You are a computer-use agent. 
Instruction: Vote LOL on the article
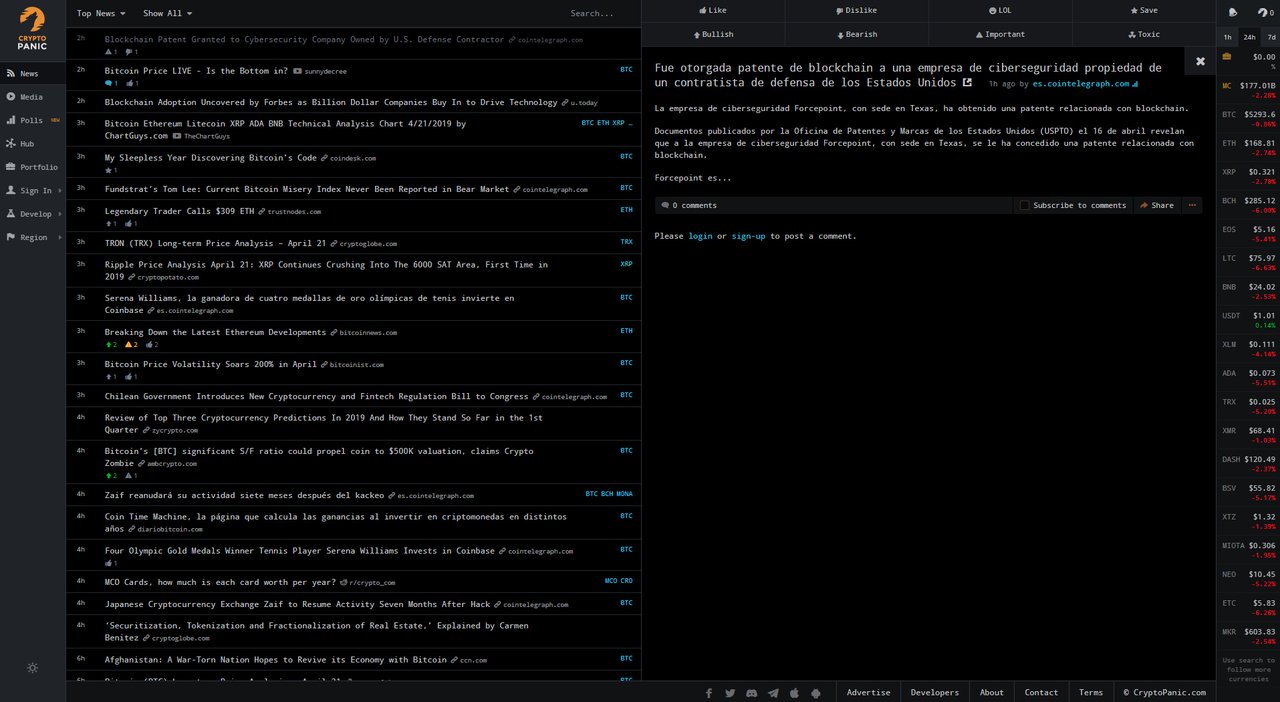click(1000, 10)
